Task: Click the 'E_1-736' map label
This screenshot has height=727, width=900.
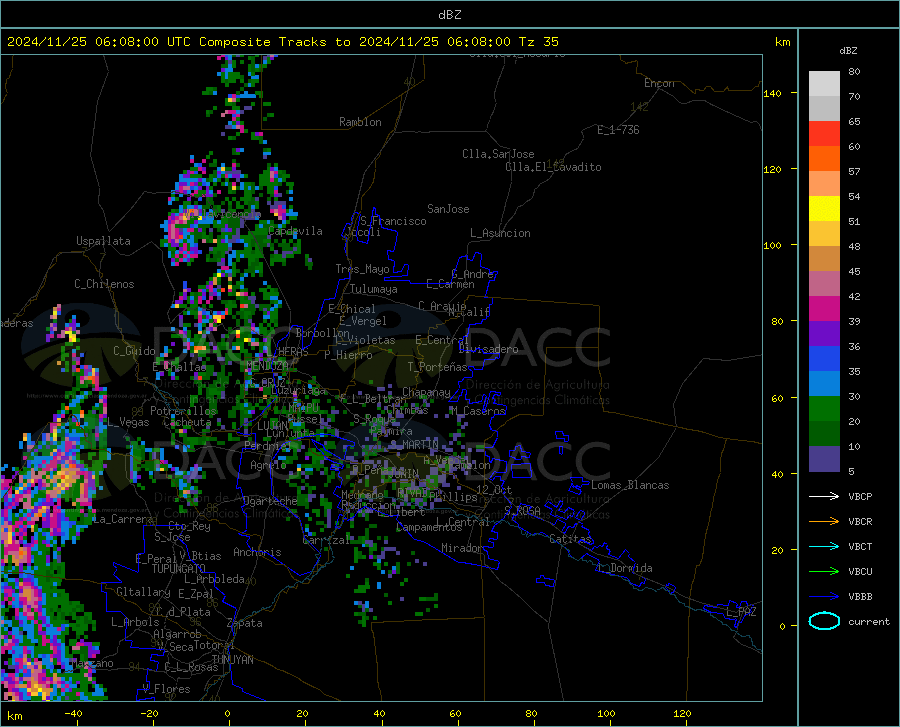Action: coord(618,130)
